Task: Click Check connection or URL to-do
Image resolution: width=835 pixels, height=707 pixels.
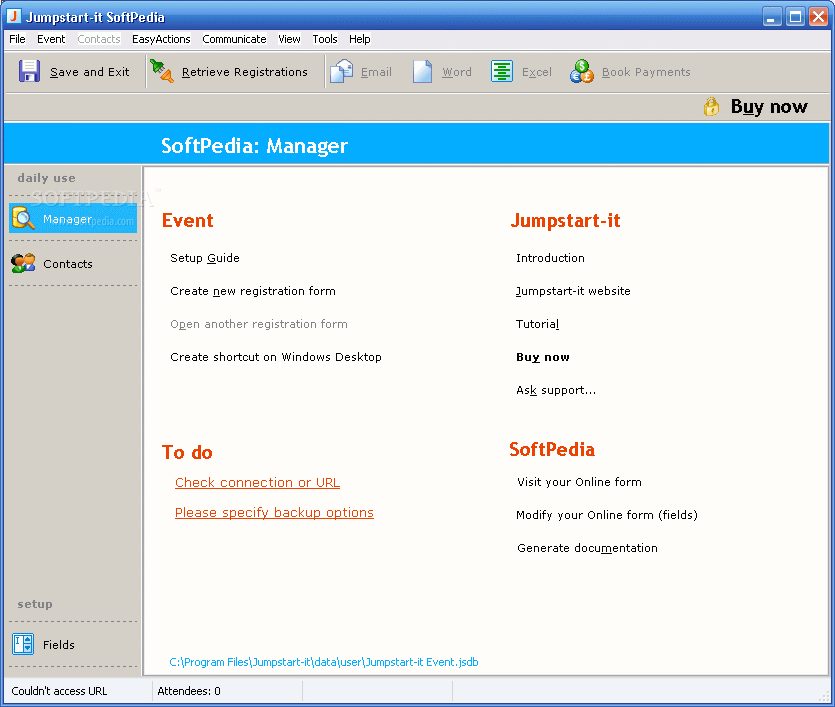Action: click(x=257, y=482)
